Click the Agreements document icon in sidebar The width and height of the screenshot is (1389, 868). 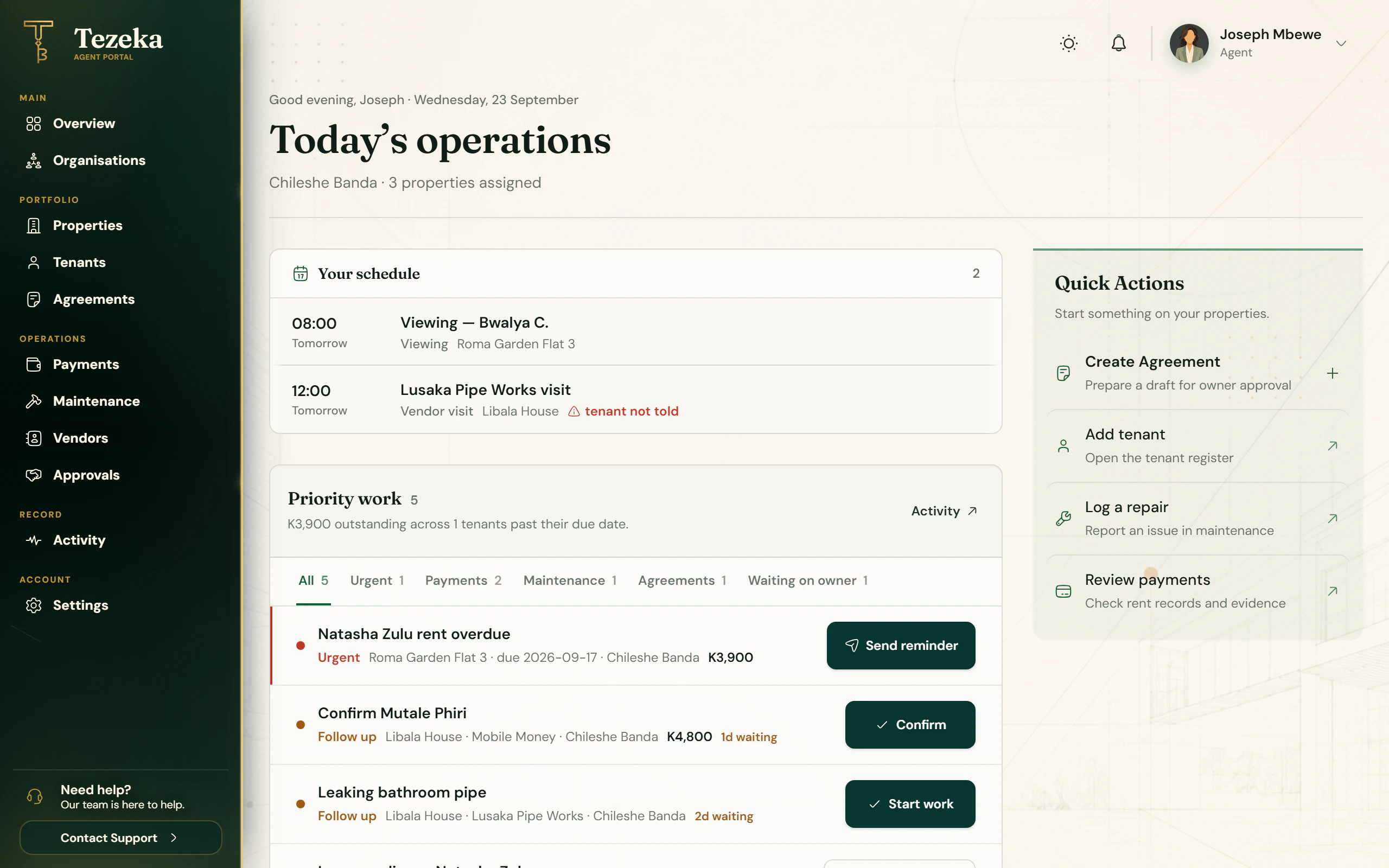(34, 299)
